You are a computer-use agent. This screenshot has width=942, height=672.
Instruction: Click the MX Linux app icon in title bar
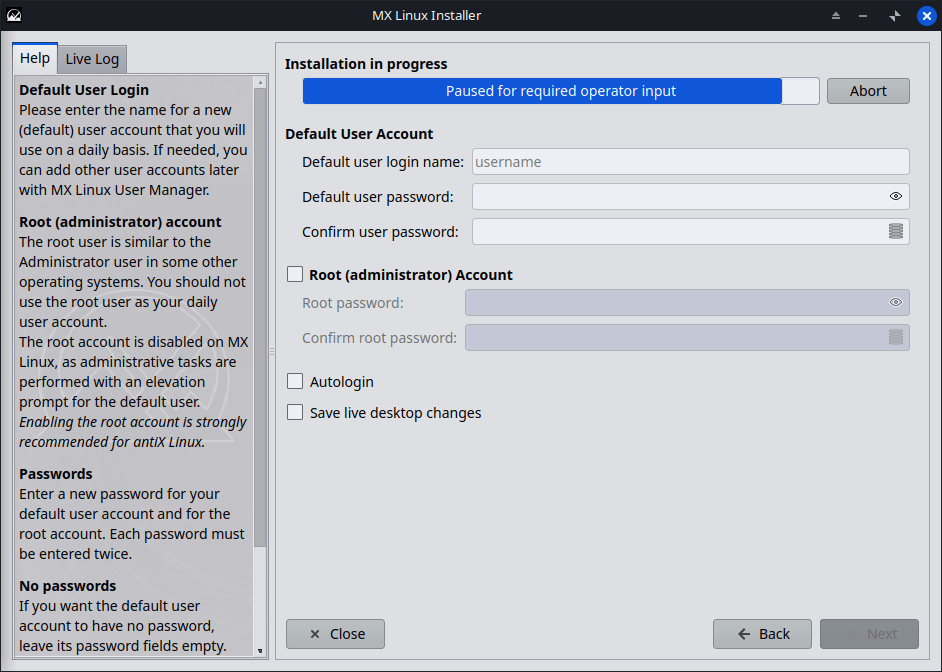(14, 15)
